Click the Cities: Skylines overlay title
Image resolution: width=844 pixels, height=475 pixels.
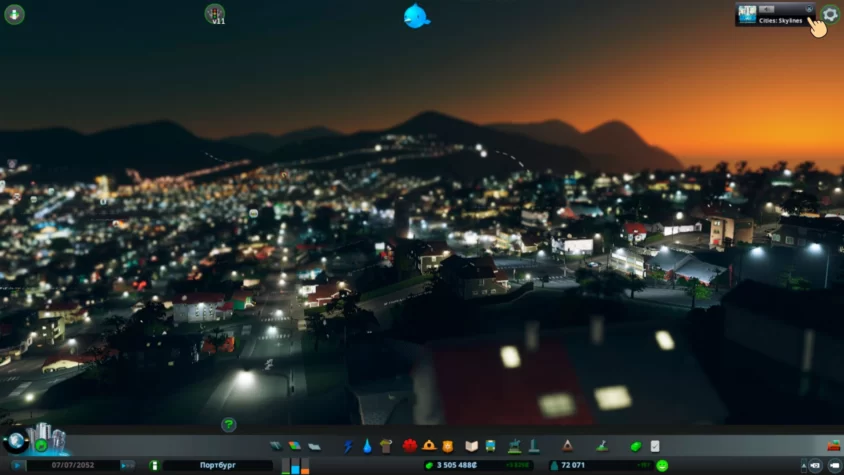(x=780, y=20)
